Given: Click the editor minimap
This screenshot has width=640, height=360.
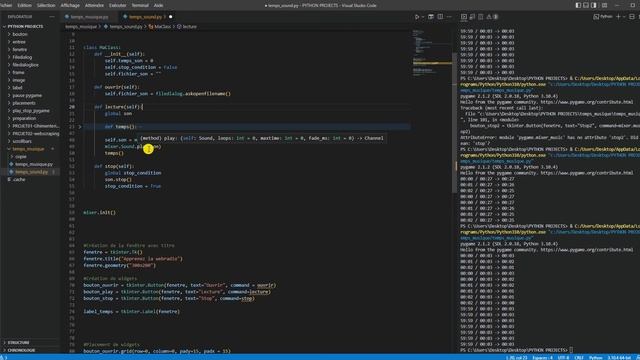Looking at the screenshot, I should 431,53.
